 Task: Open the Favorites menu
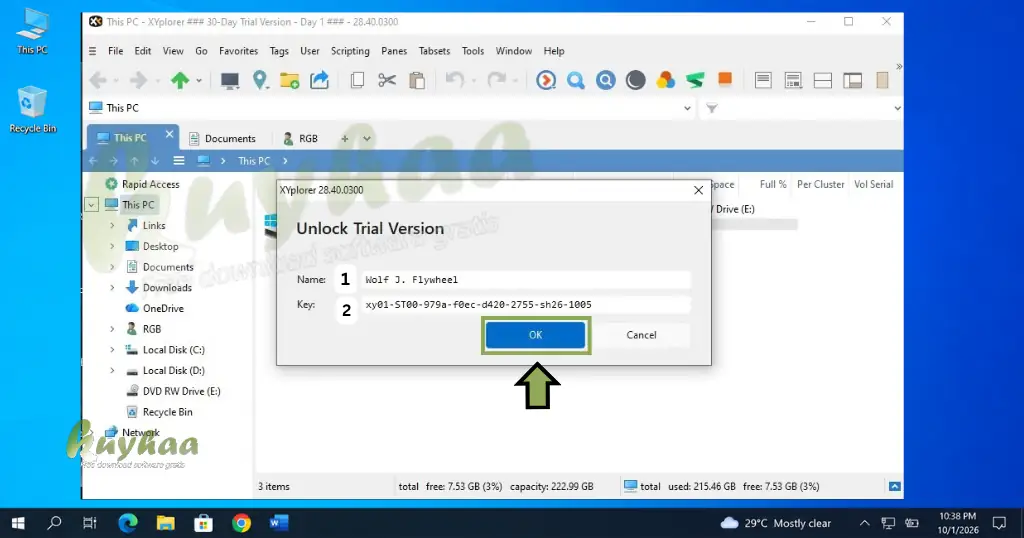pos(238,51)
